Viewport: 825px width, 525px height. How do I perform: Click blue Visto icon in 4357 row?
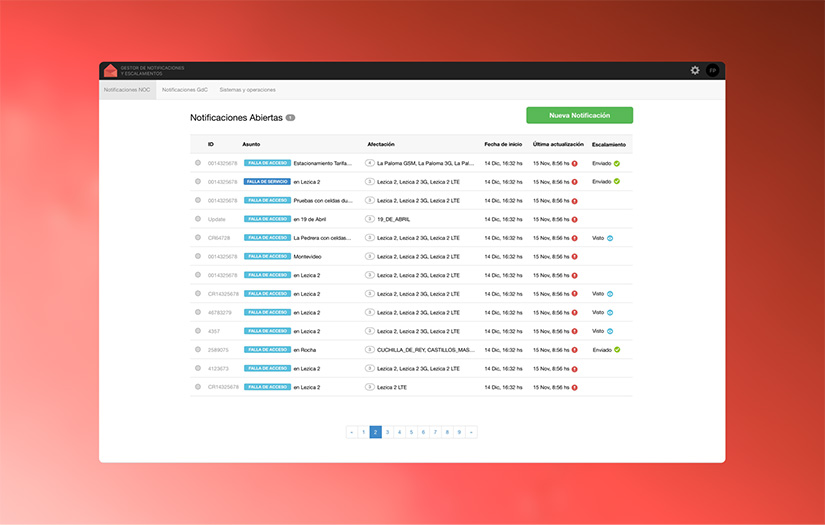click(610, 331)
